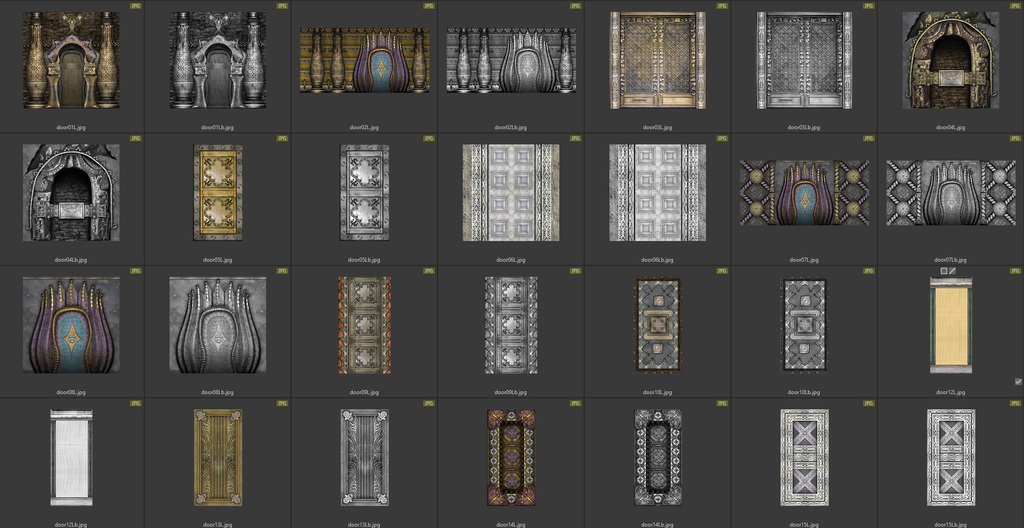Click the door09L.jpg filename label
The width and height of the screenshot is (1024, 528).
pyautogui.click(x=364, y=392)
